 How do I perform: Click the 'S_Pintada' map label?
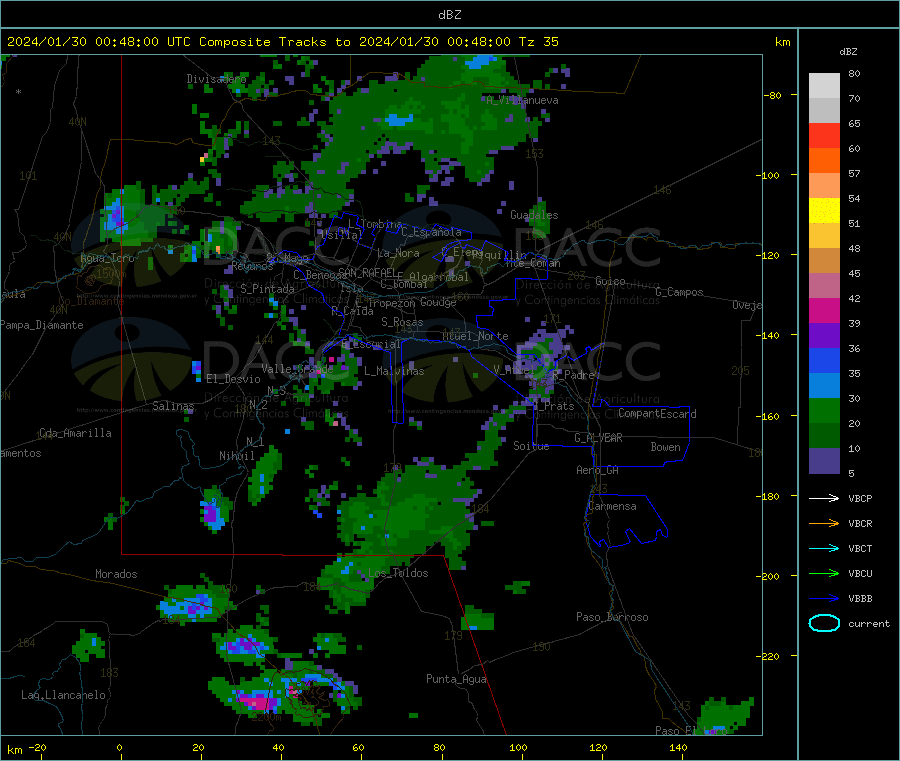click(x=267, y=289)
